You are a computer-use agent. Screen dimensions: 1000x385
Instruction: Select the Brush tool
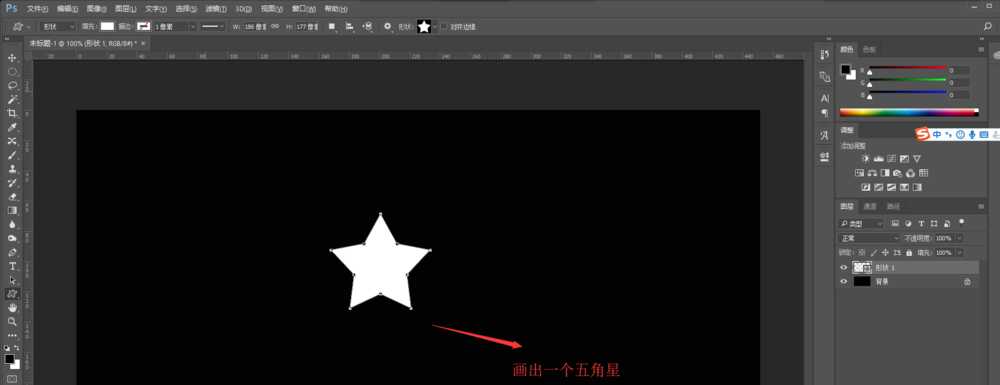12,155
